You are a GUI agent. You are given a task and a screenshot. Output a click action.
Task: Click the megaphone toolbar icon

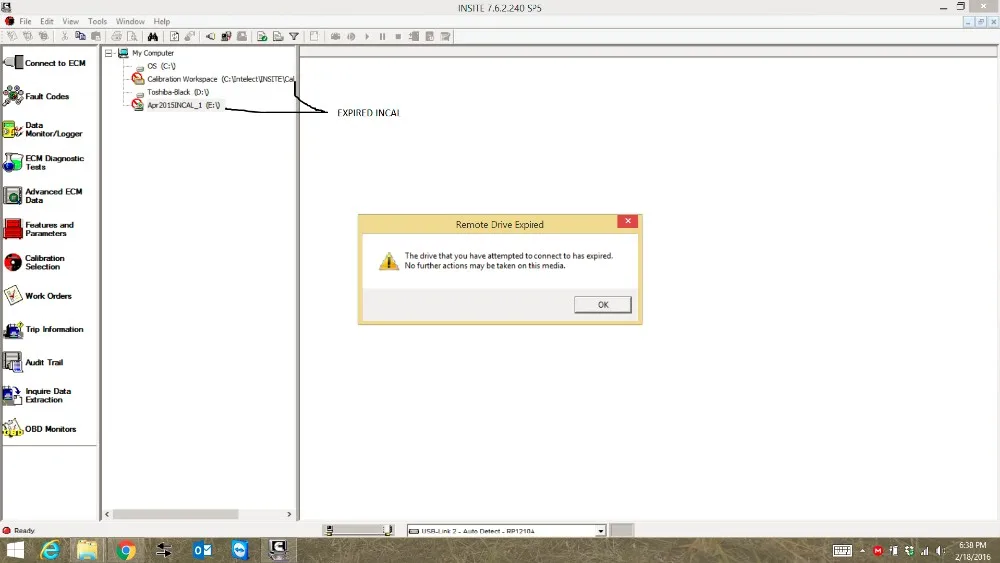[210, 36]
